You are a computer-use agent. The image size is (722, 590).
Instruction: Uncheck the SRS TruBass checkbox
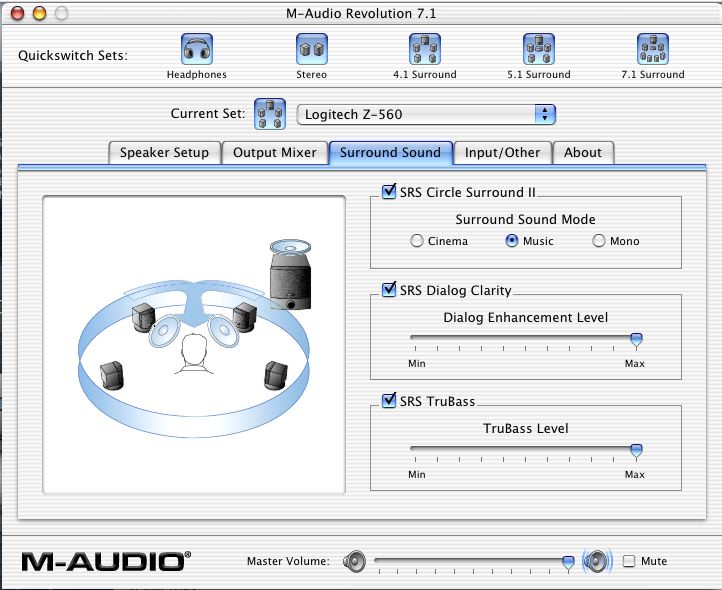[x=389, y=401]
